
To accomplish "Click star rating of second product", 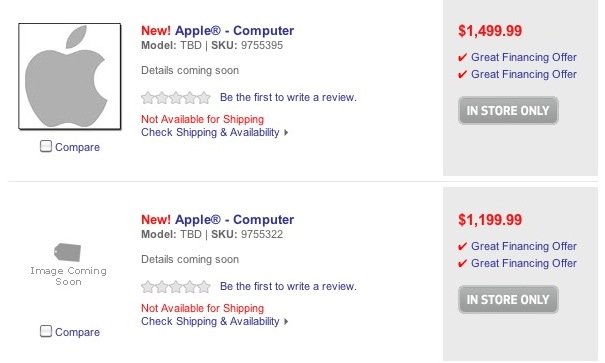I will click(176, 287).
